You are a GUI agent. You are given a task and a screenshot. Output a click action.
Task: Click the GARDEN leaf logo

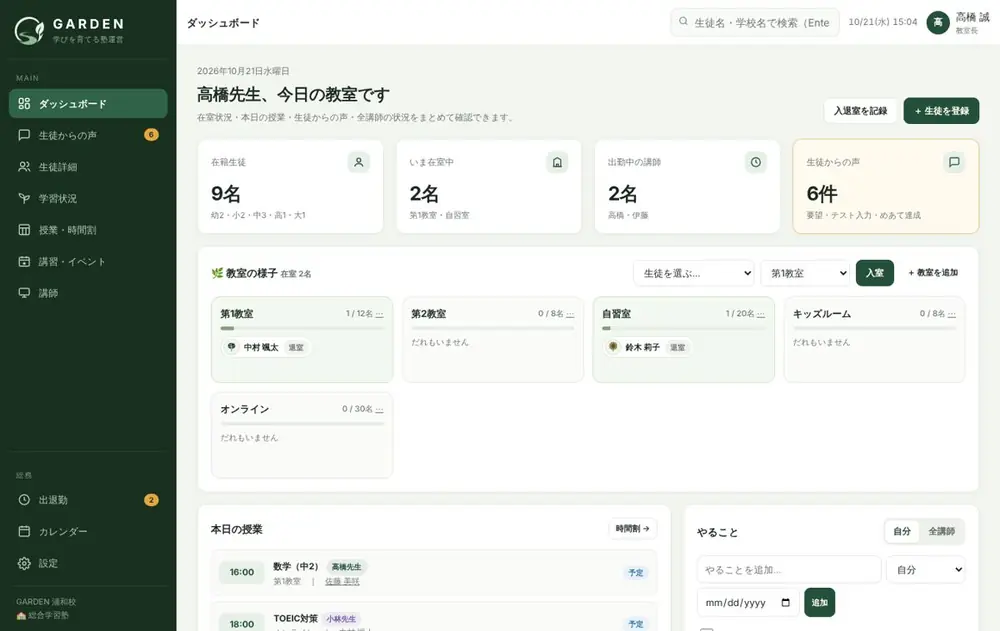(29, 30)
